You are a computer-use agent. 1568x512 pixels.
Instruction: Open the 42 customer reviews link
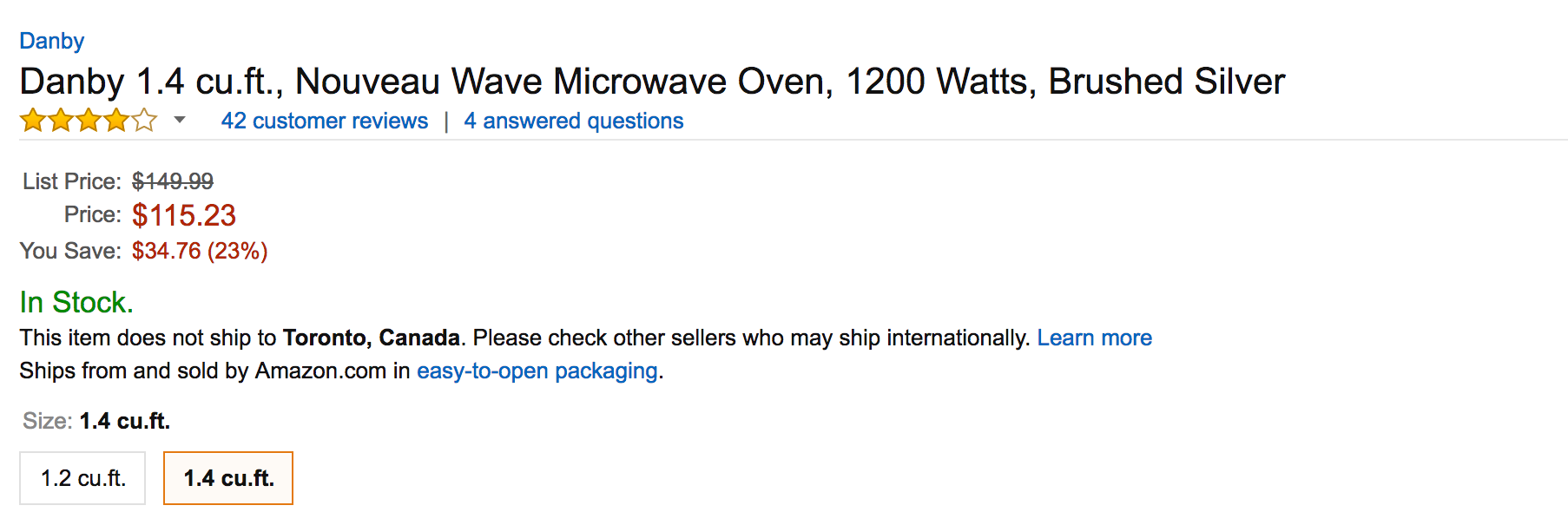coord(324,121)
